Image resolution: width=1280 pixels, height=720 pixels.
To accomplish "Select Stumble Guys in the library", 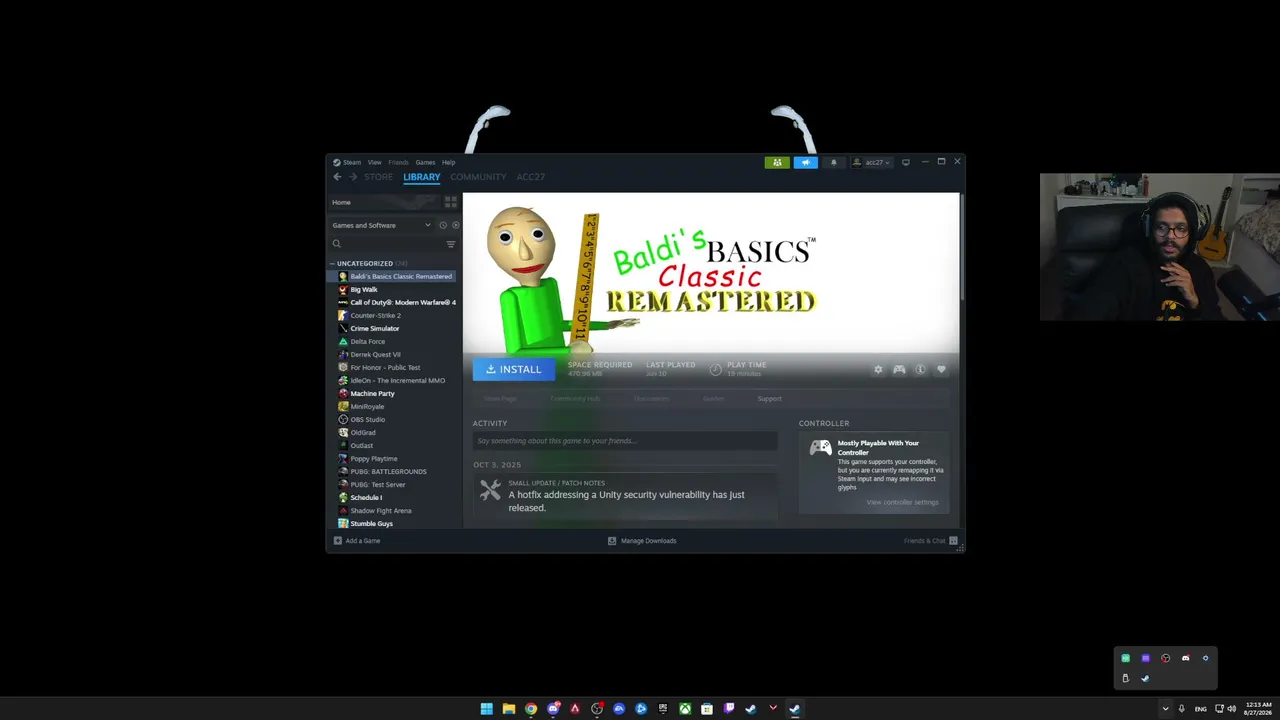I will click(x=393, y=523).
